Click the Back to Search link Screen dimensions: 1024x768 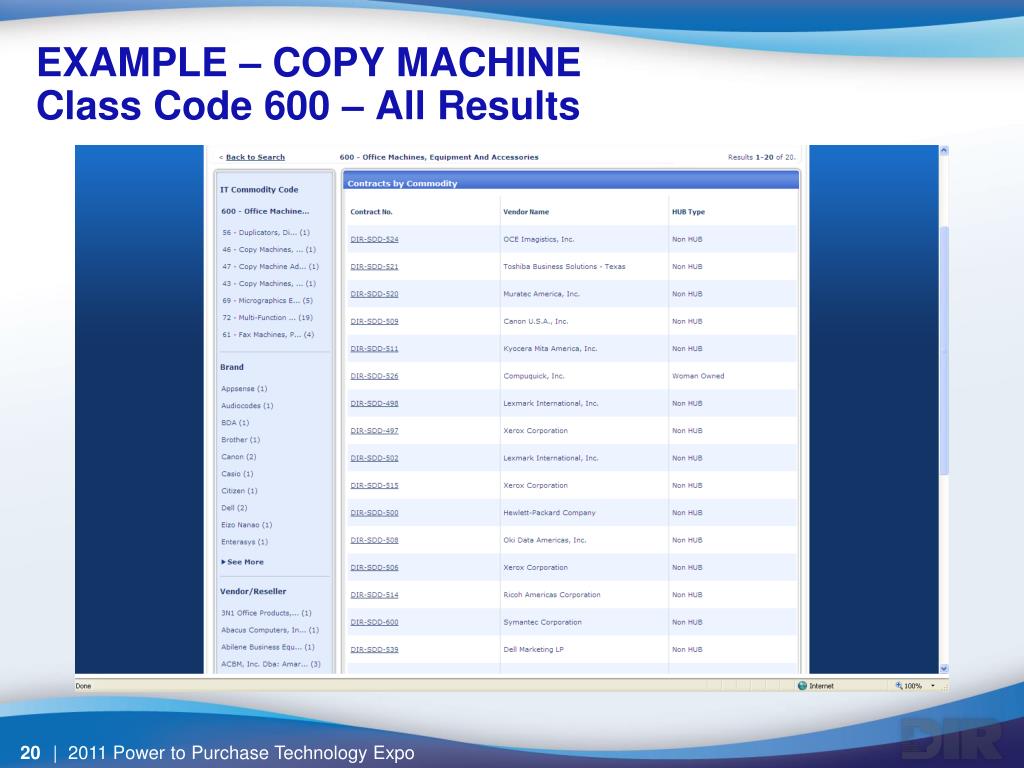255,157
